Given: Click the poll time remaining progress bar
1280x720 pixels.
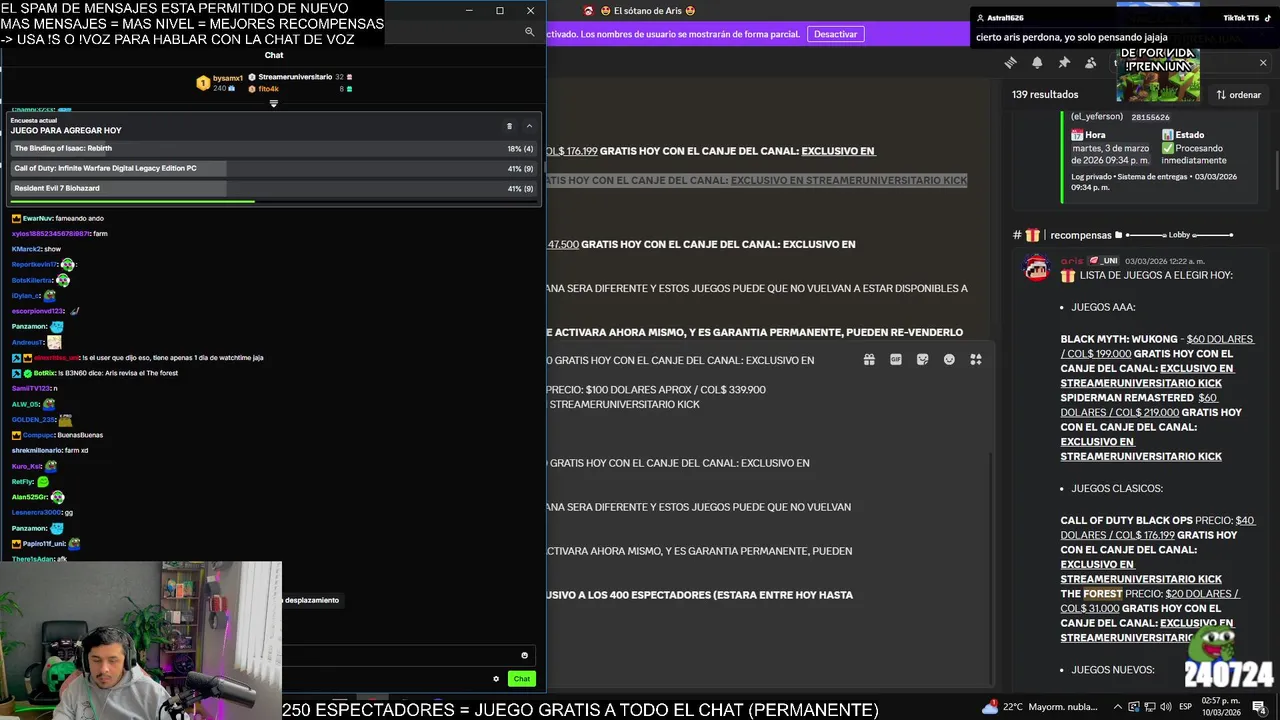Looking at the screenshot, I should (x=273, y=201).
